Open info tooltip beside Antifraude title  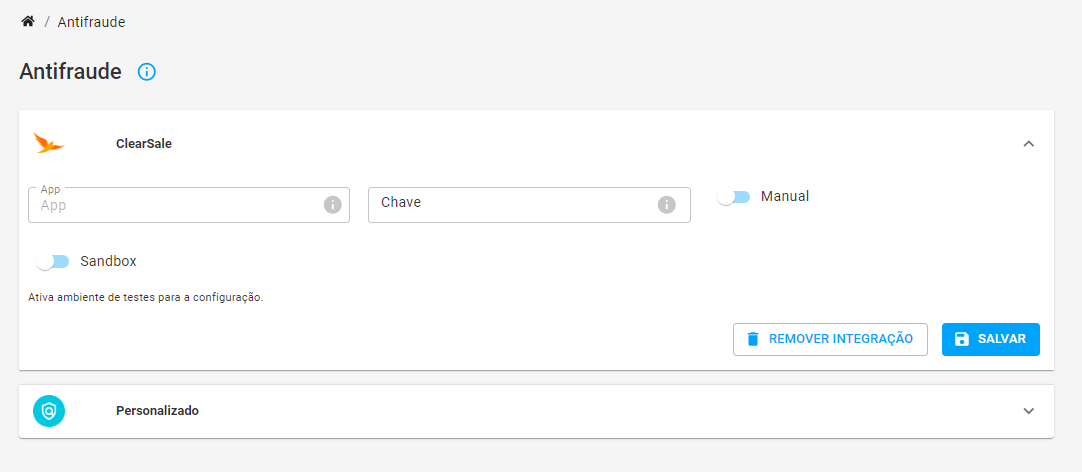tap(147, 72)
